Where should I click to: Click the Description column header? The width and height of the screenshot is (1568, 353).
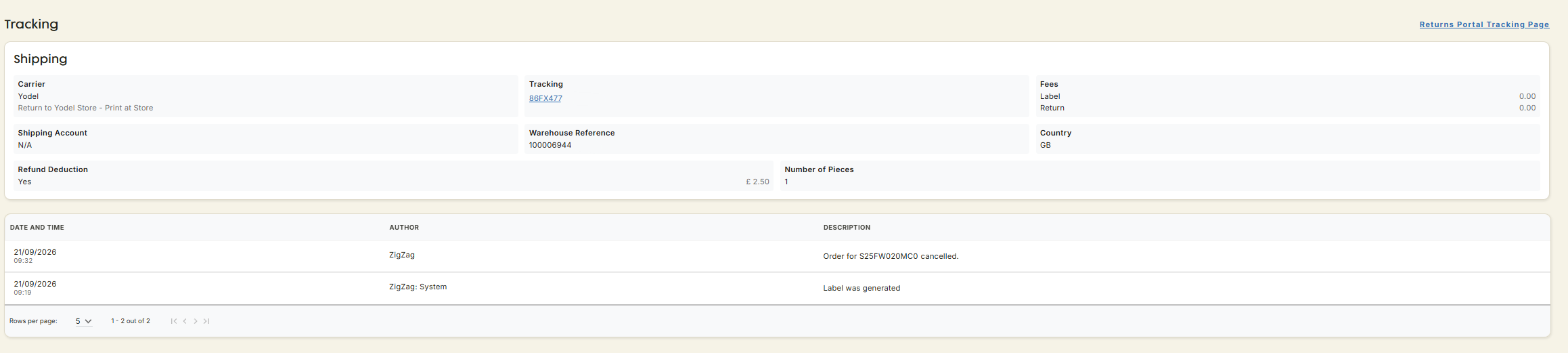[x=847, y=228]
